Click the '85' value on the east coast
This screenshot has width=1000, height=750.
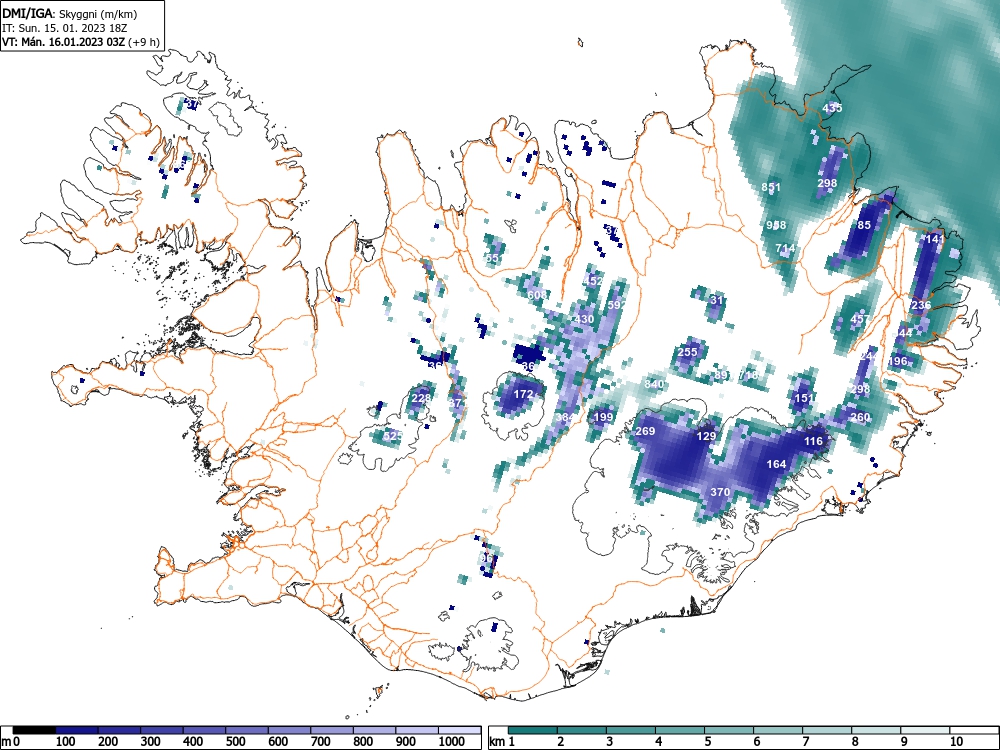864,225
